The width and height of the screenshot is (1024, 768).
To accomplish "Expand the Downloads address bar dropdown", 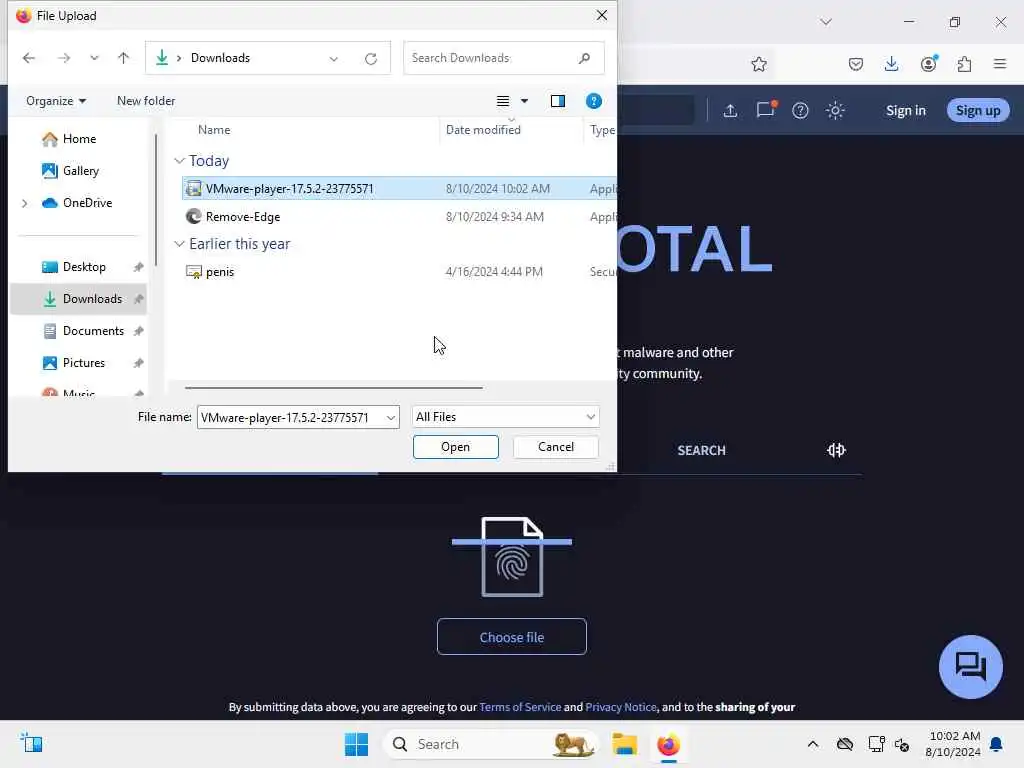I will 334,58.
